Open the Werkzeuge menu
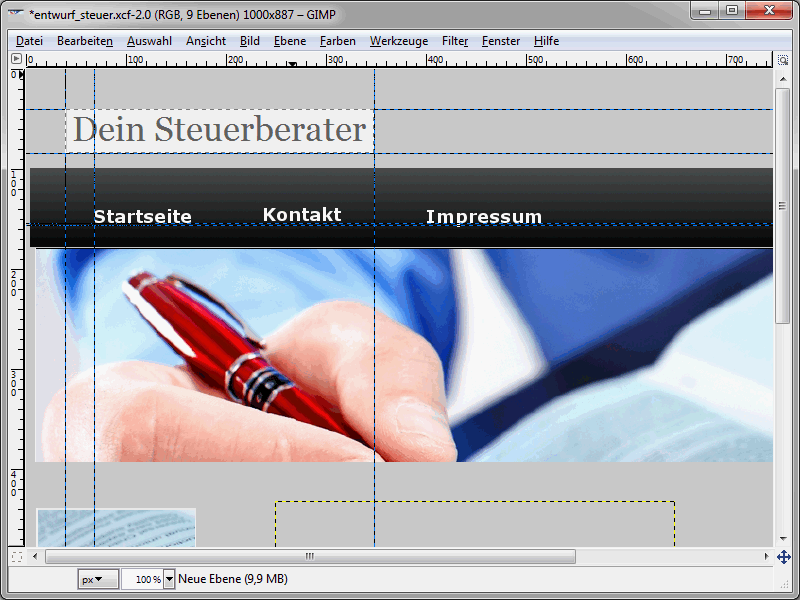800x600 pixels. tap(398, 41)
